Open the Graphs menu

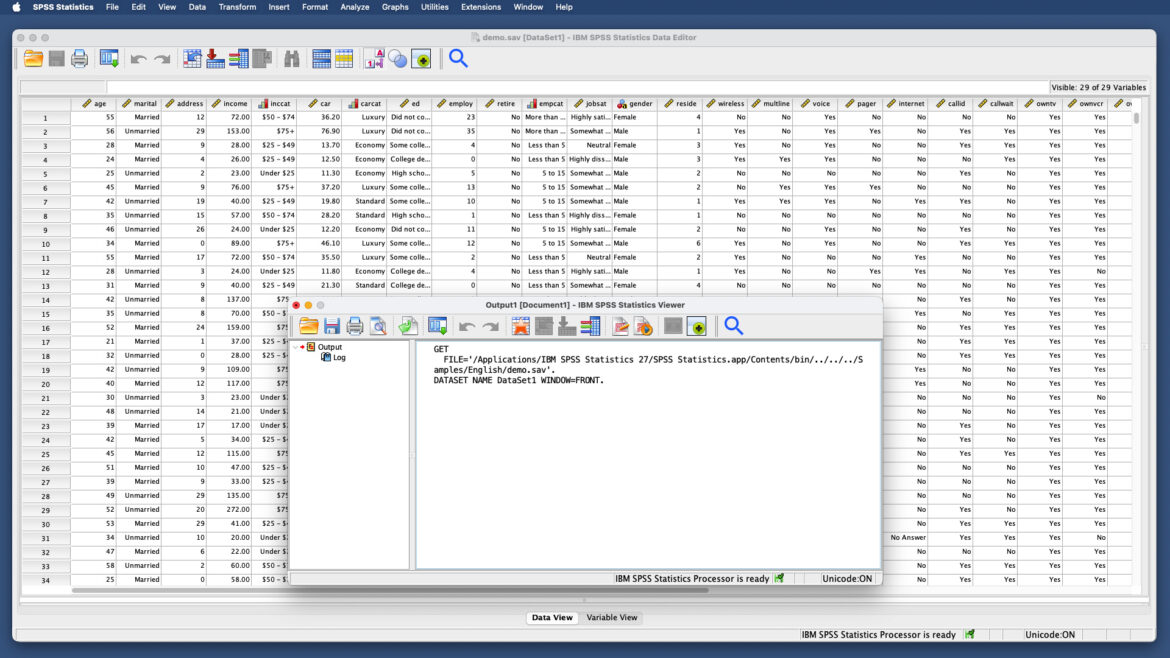point(395,7)
